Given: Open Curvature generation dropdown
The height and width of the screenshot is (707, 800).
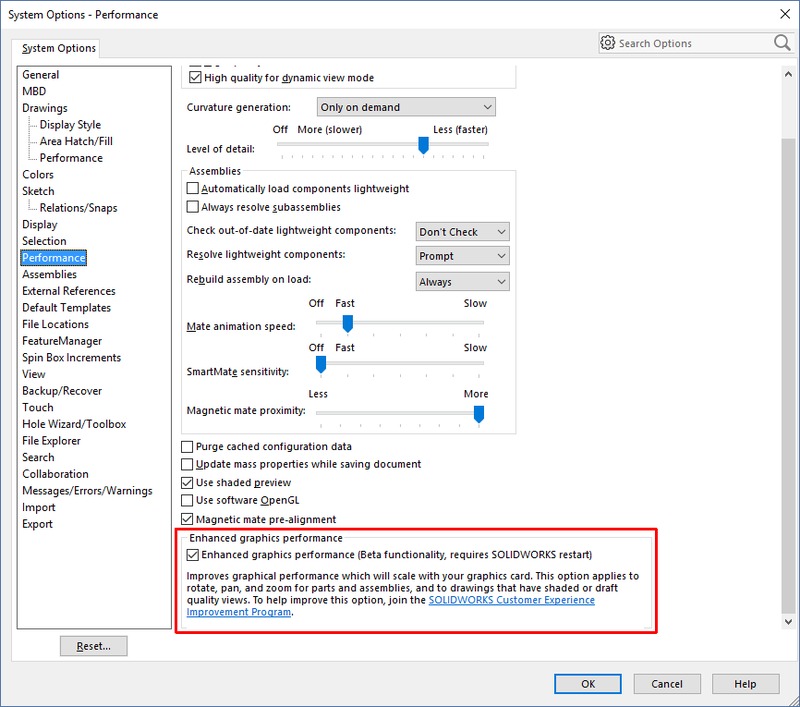Looking at the screenshot, I should pos(405,107).
